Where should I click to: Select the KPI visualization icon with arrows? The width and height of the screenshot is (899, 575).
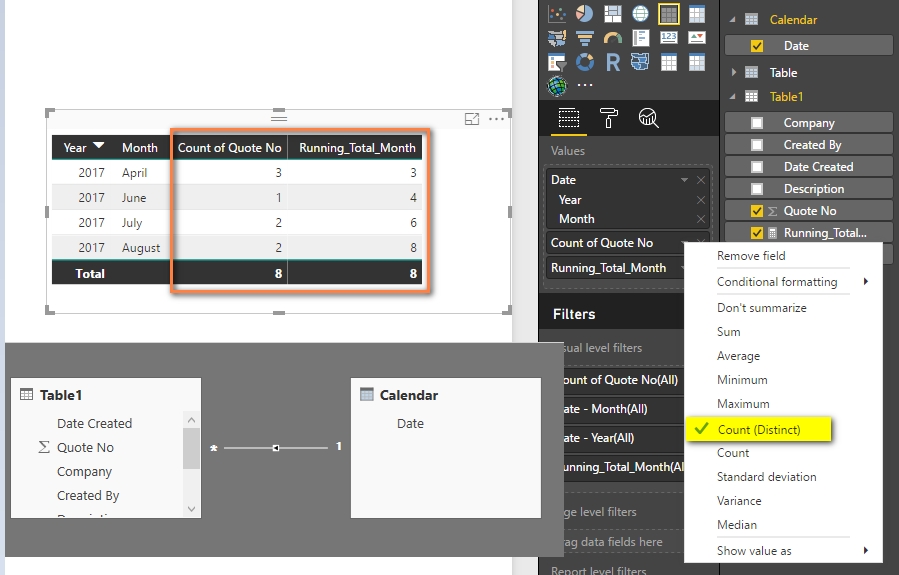click(x=697, y=38)
